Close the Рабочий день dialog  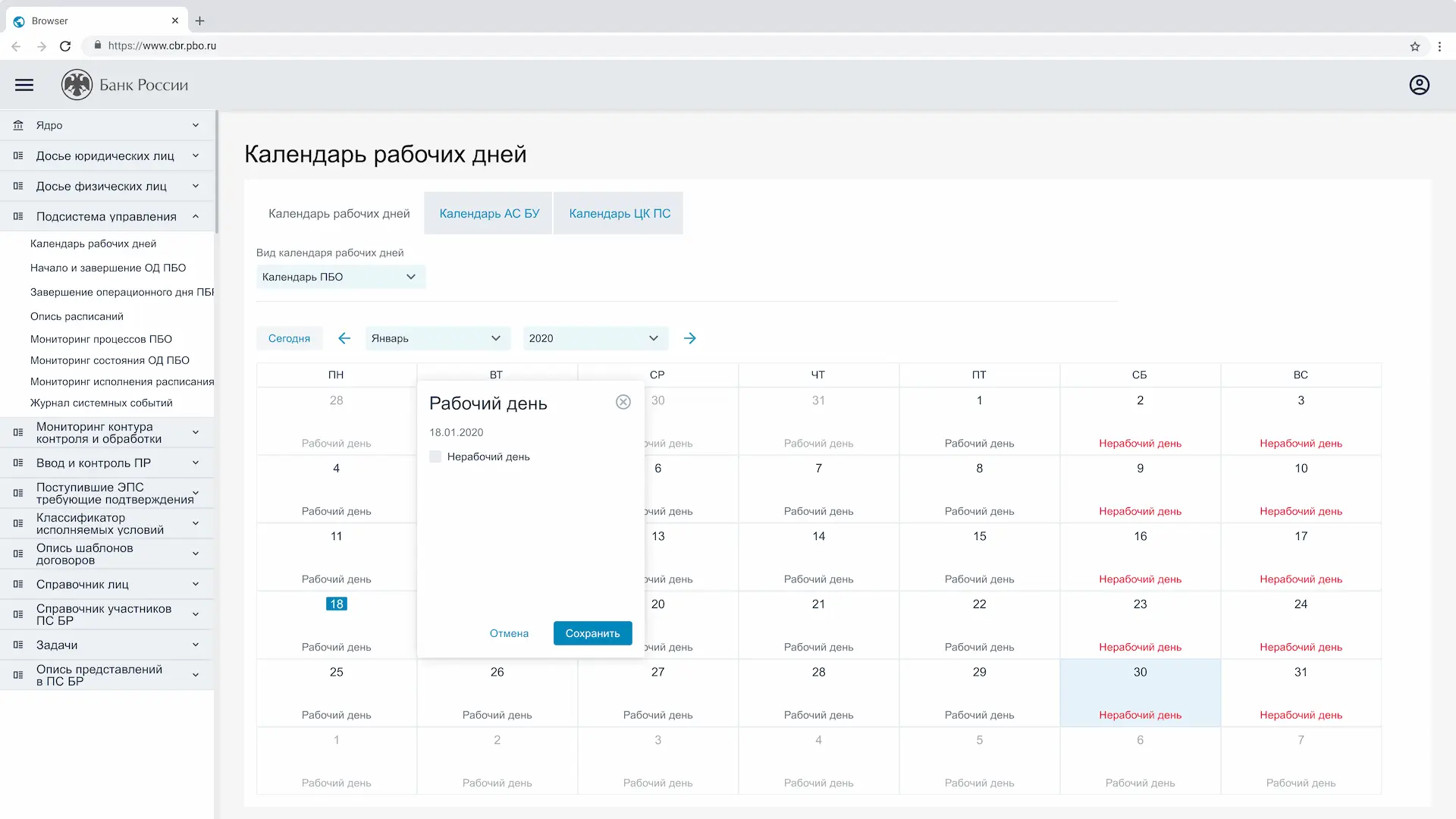[x=623, y=402]
